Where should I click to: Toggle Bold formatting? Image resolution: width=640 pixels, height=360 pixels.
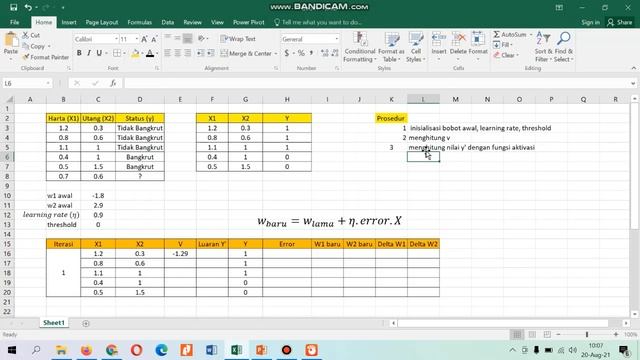tap(79, 53)
